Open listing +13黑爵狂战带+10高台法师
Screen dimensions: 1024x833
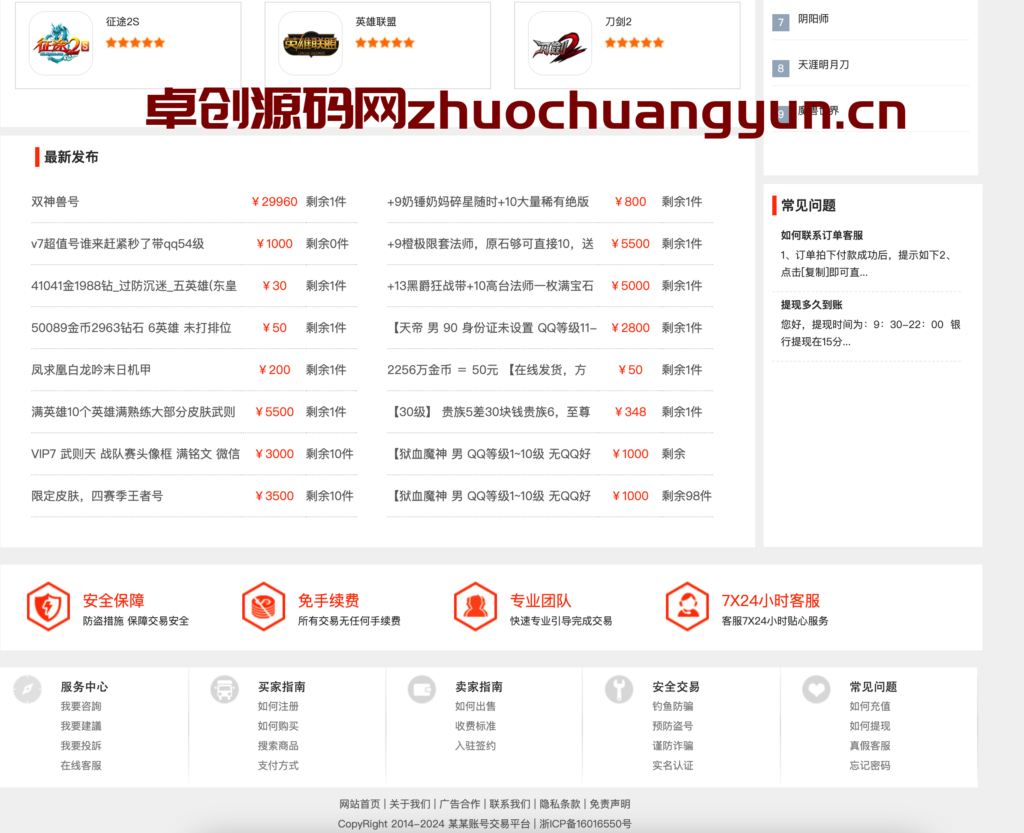(x=490, y=286)
